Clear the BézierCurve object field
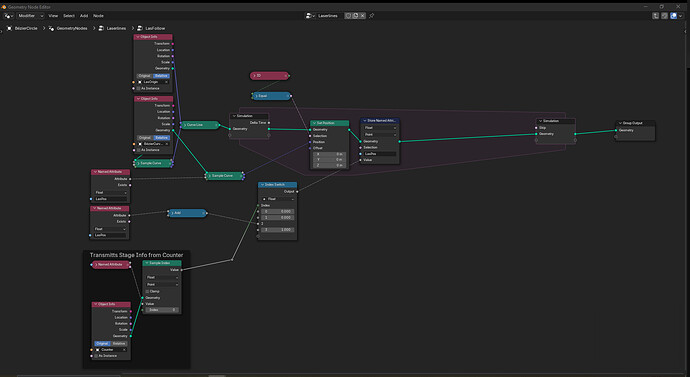Viewport: 690px width, 377px height. point(167,144)
